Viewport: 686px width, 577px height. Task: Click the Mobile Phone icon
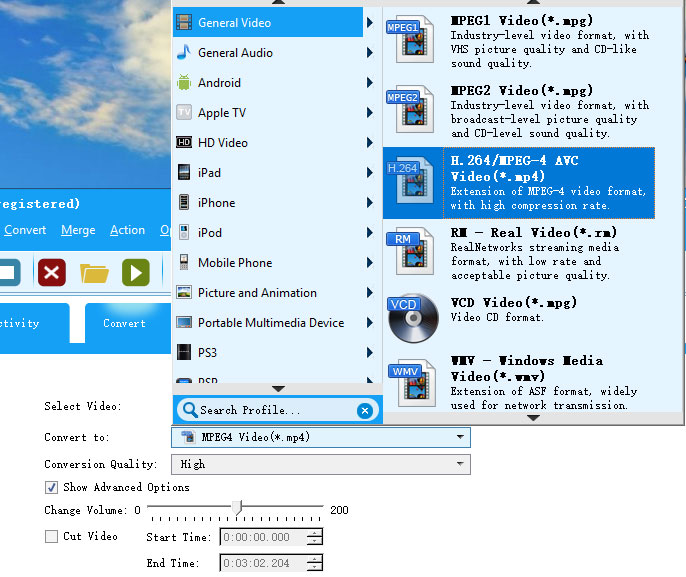pyautogui.click(x=184, y=262)
